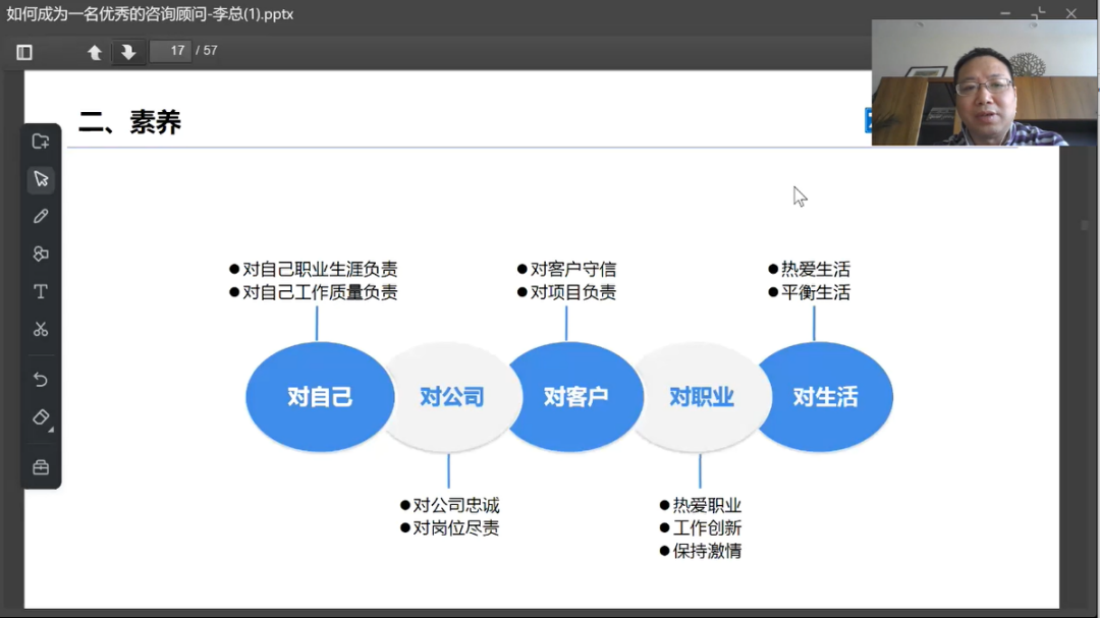The width and height of the screenshot is (1100, 618).
Task: Close the pptx viewer window
Action: [1071, 13]
